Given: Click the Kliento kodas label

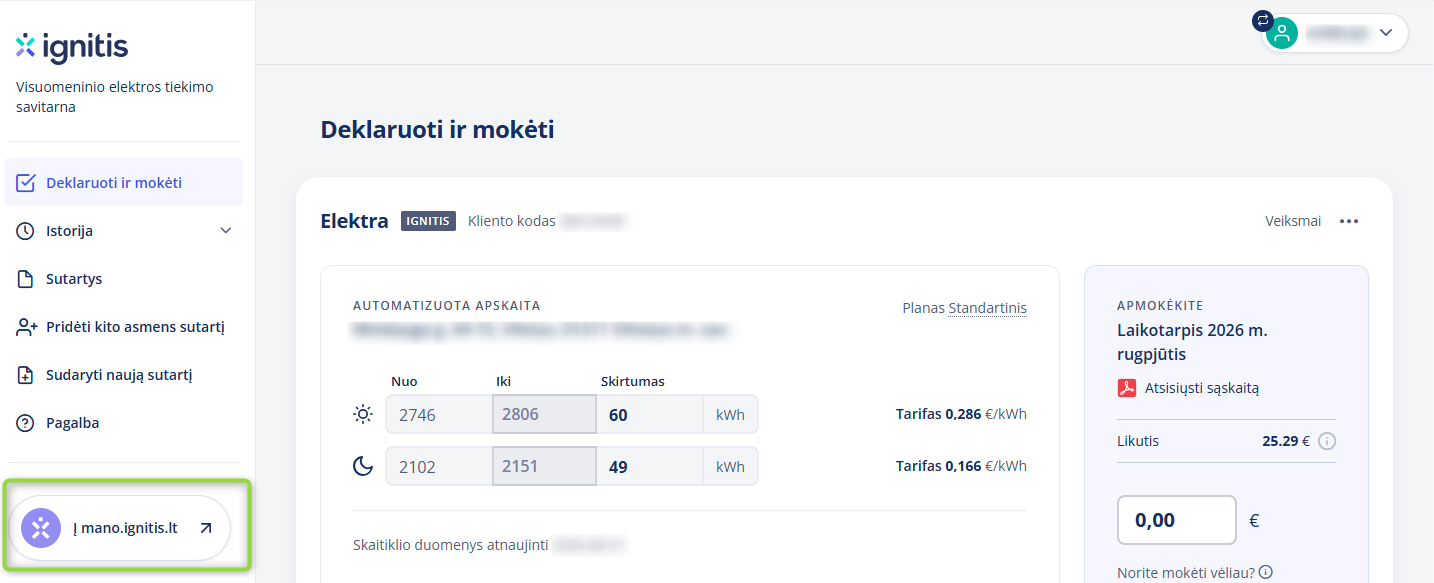Looking at the screenshot, I should pos(512,221).
